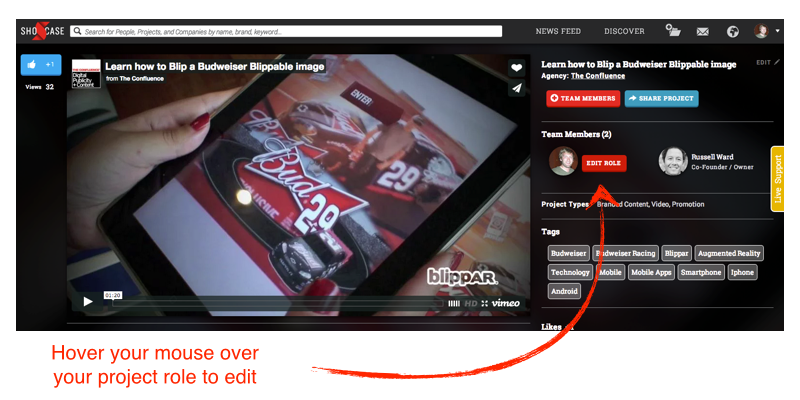
Task: Click the user avatar in header
Action: pos(761,31)
